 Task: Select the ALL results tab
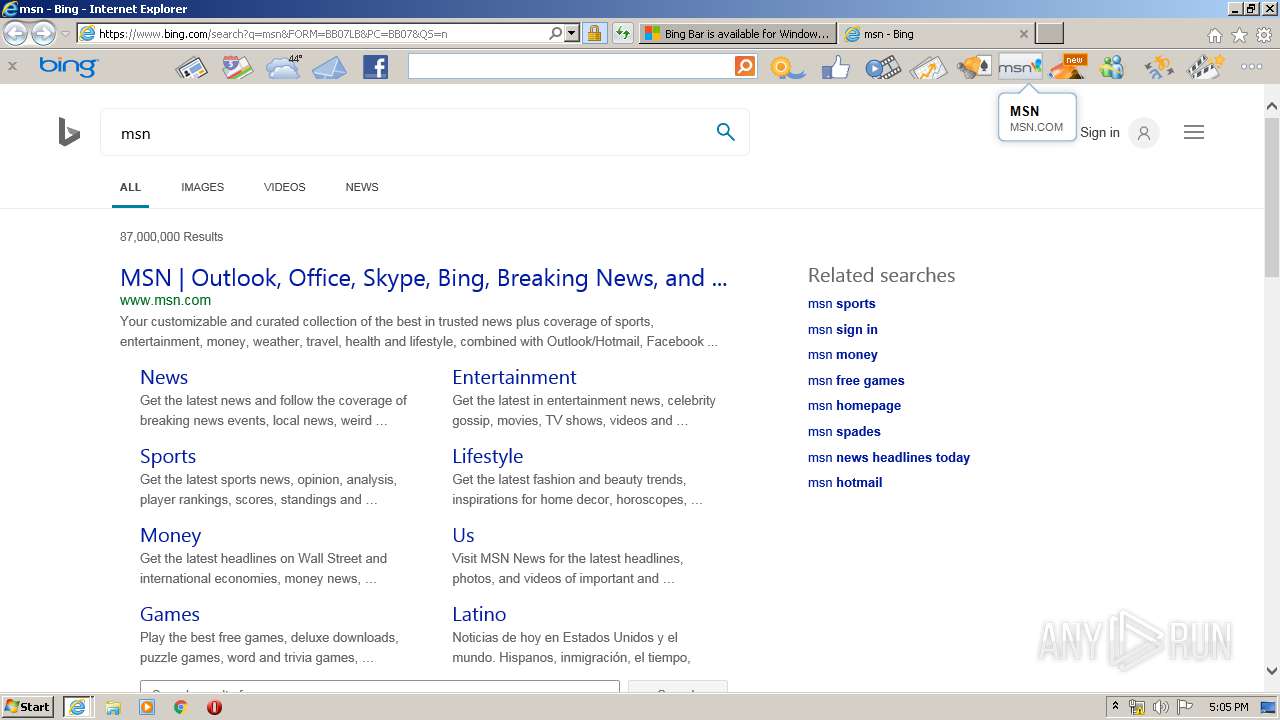coord(130,187)
